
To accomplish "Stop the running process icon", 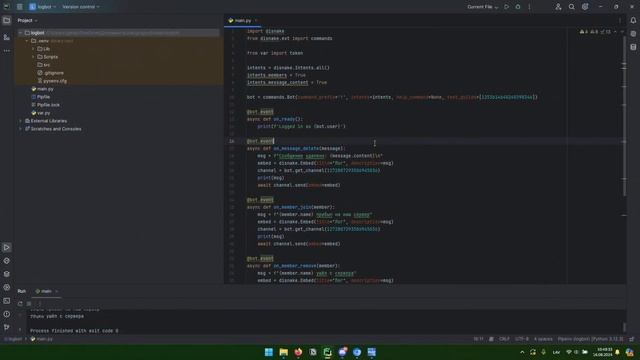I will pos(29,304).
